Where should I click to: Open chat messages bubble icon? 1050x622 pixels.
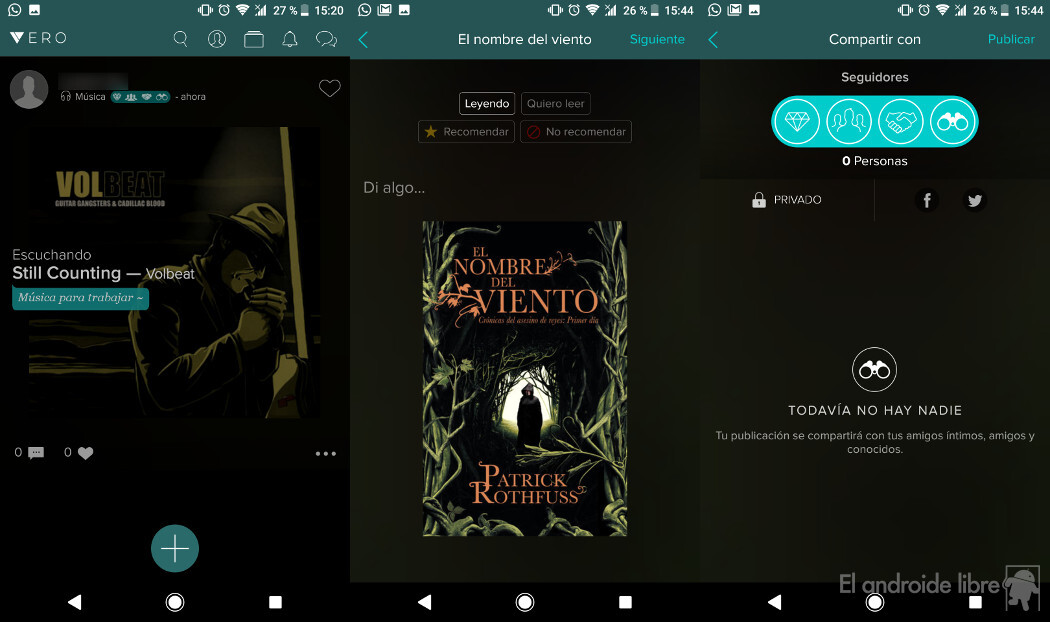(x=326, y=39)
